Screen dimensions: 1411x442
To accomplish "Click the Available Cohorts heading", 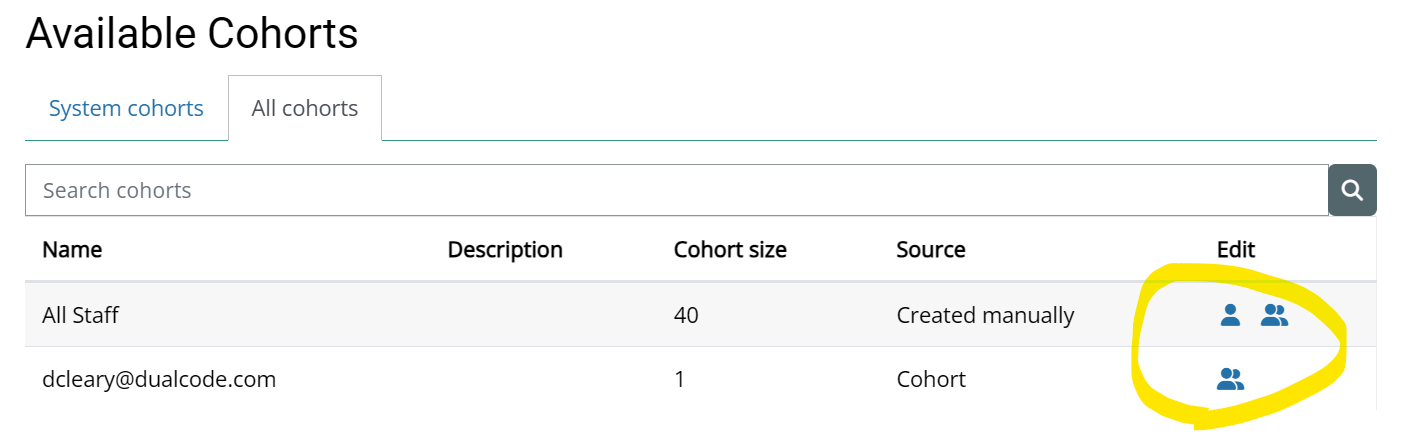I will click(x=192, y=34).
